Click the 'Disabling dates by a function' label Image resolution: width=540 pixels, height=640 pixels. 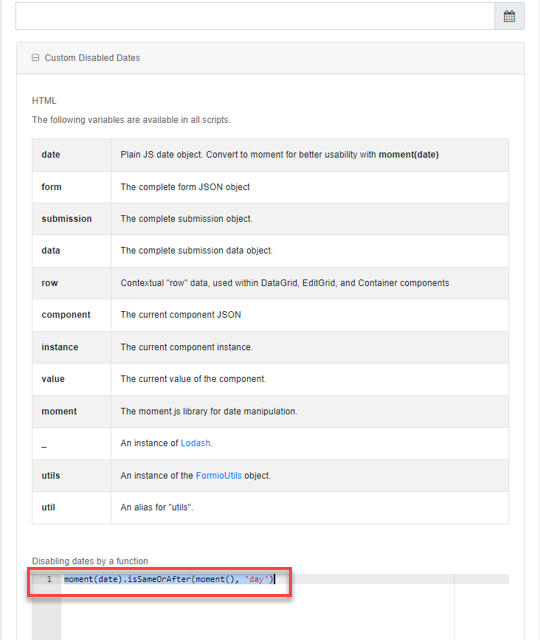pyautogui.click(x=90, y=561)
